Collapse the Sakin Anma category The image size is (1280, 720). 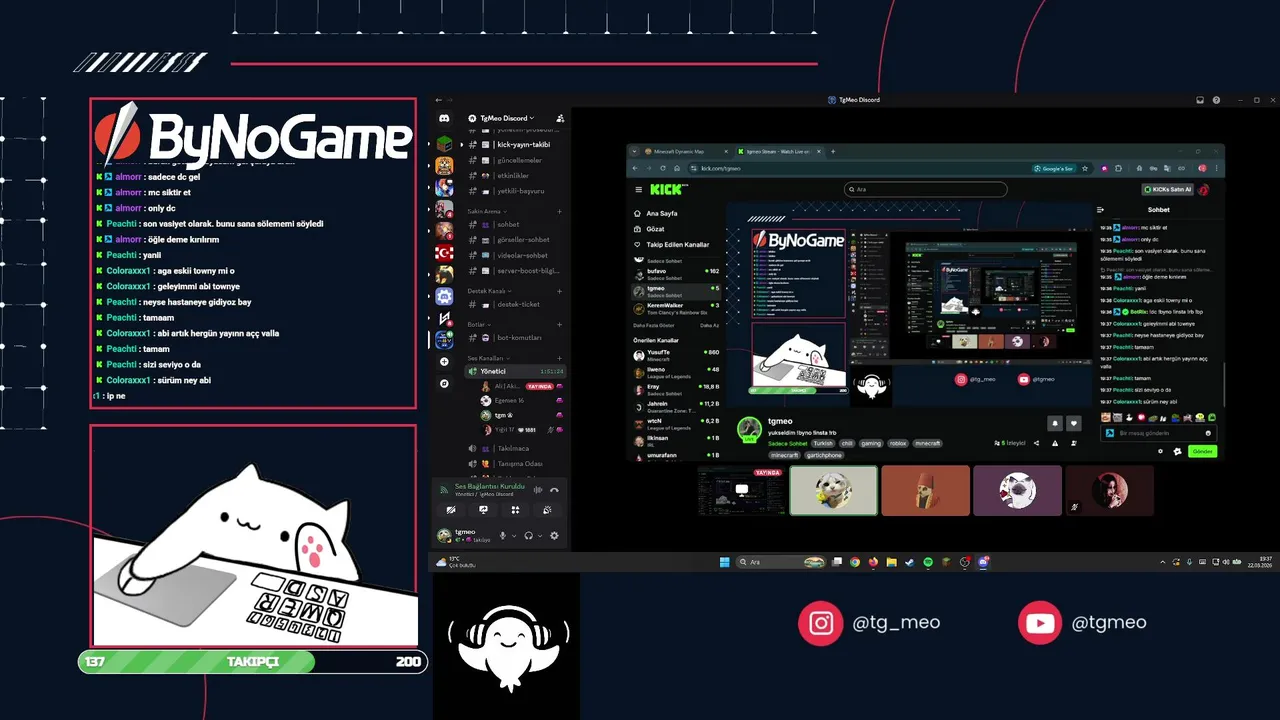tap(490, 211)
